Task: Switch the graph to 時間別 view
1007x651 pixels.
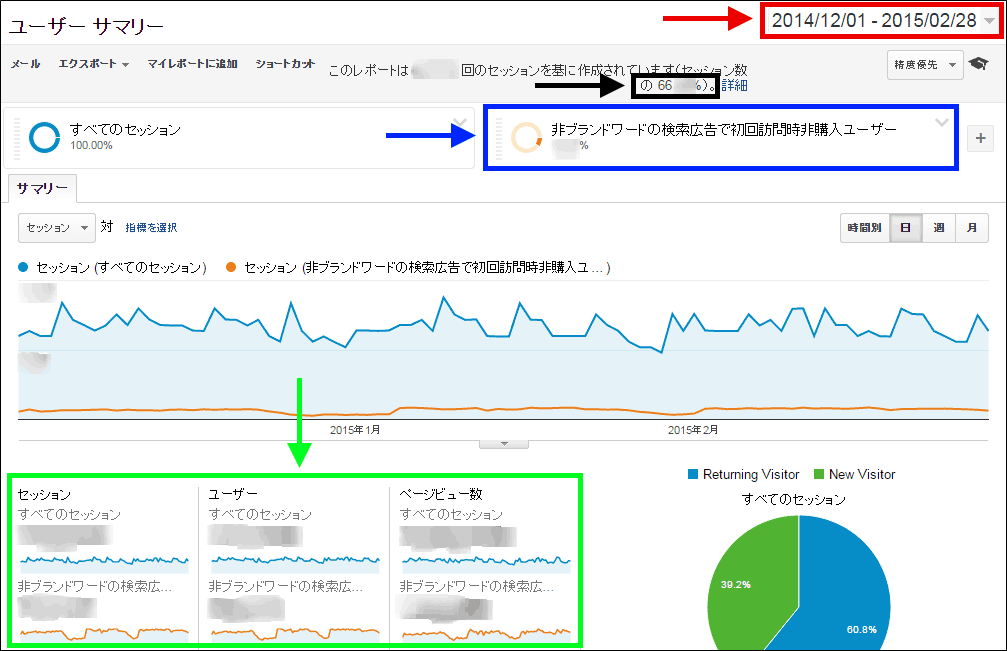Action: [862, 228]
